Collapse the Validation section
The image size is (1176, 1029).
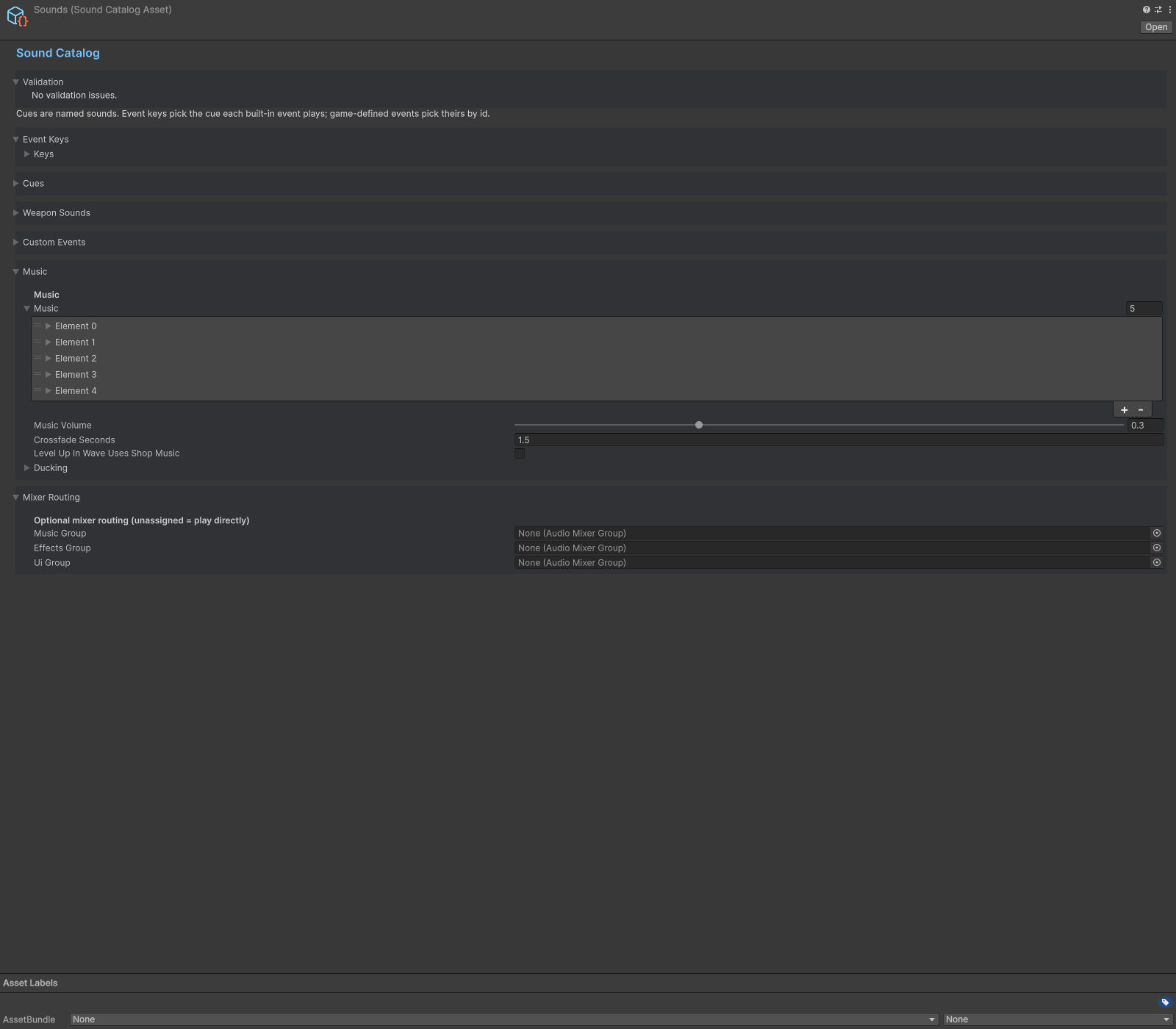15,82
